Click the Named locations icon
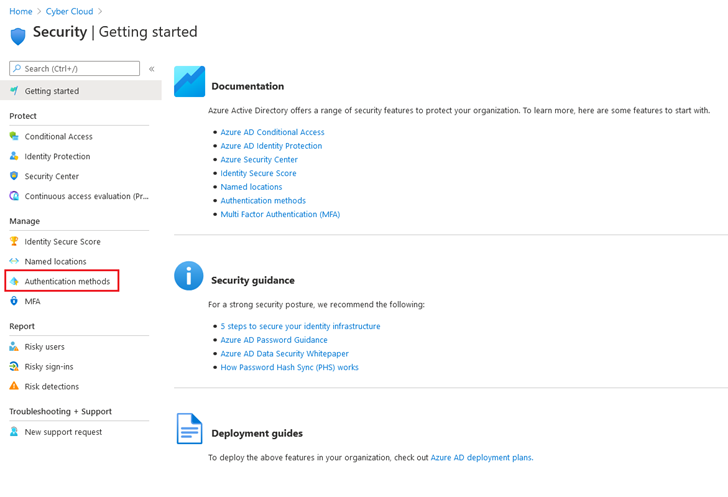728x497 pixels. click(x=14, y=261)
